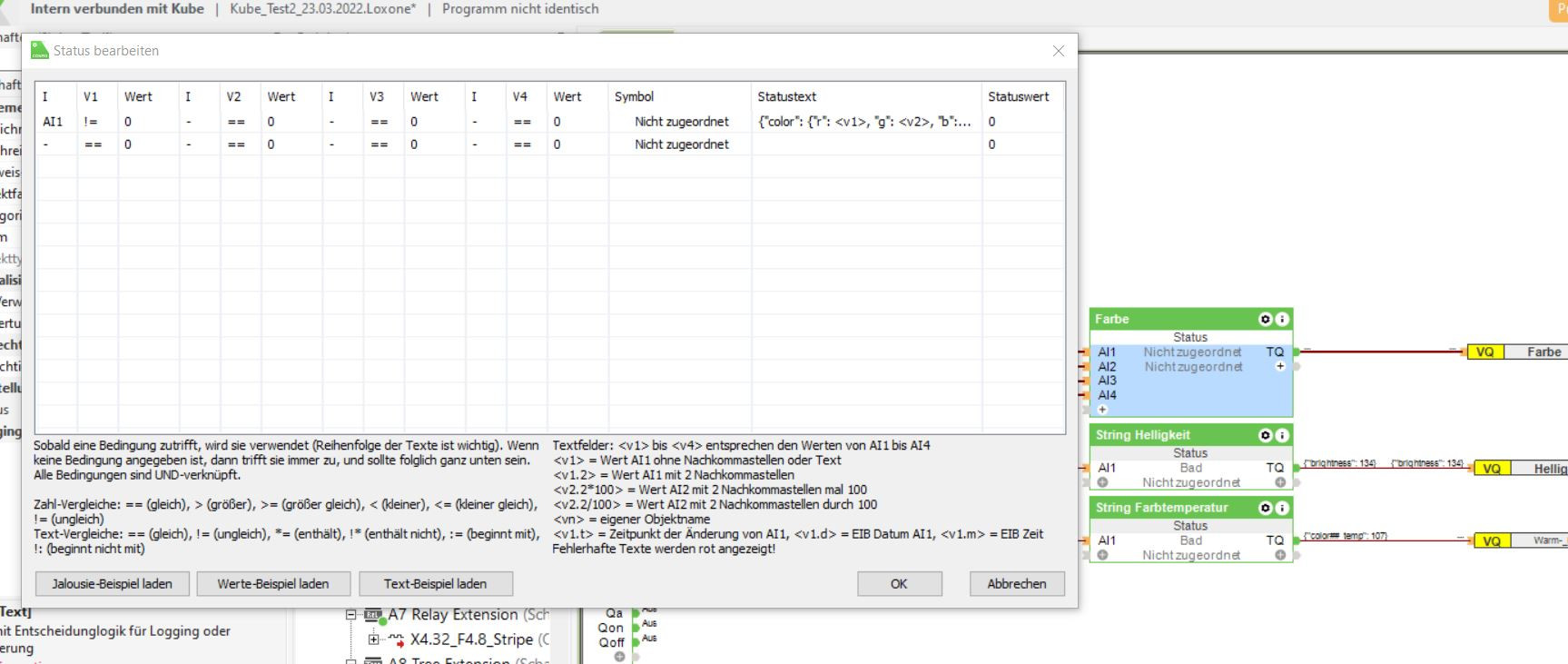The image size is (1568, 664).
Task: Show info for String Farbtemperatur block
Action: pyautogui.click(x=1282, y=508)
